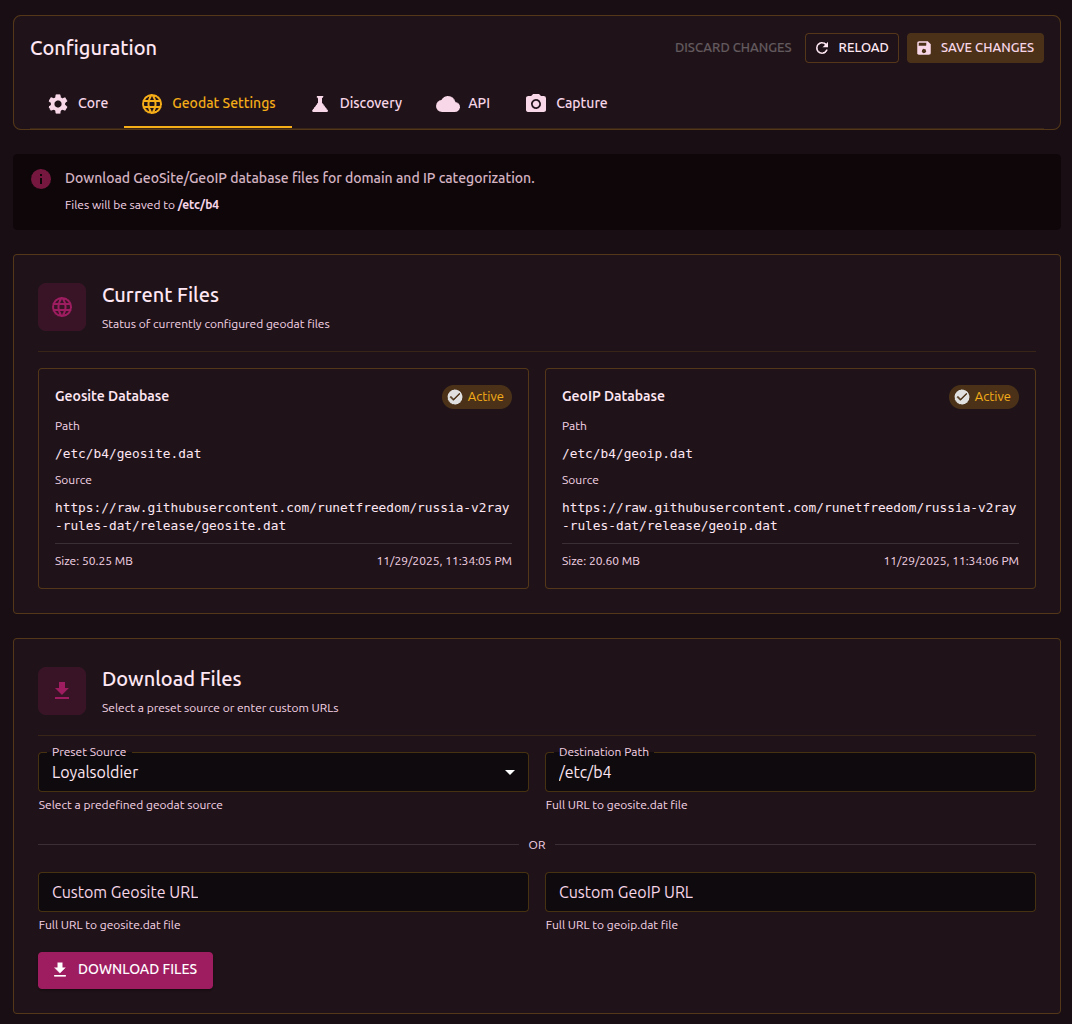This screenshot has width=1072, height=1024.
Task: Click the GeoIP Database Active status chip
Action: point(983,397)
